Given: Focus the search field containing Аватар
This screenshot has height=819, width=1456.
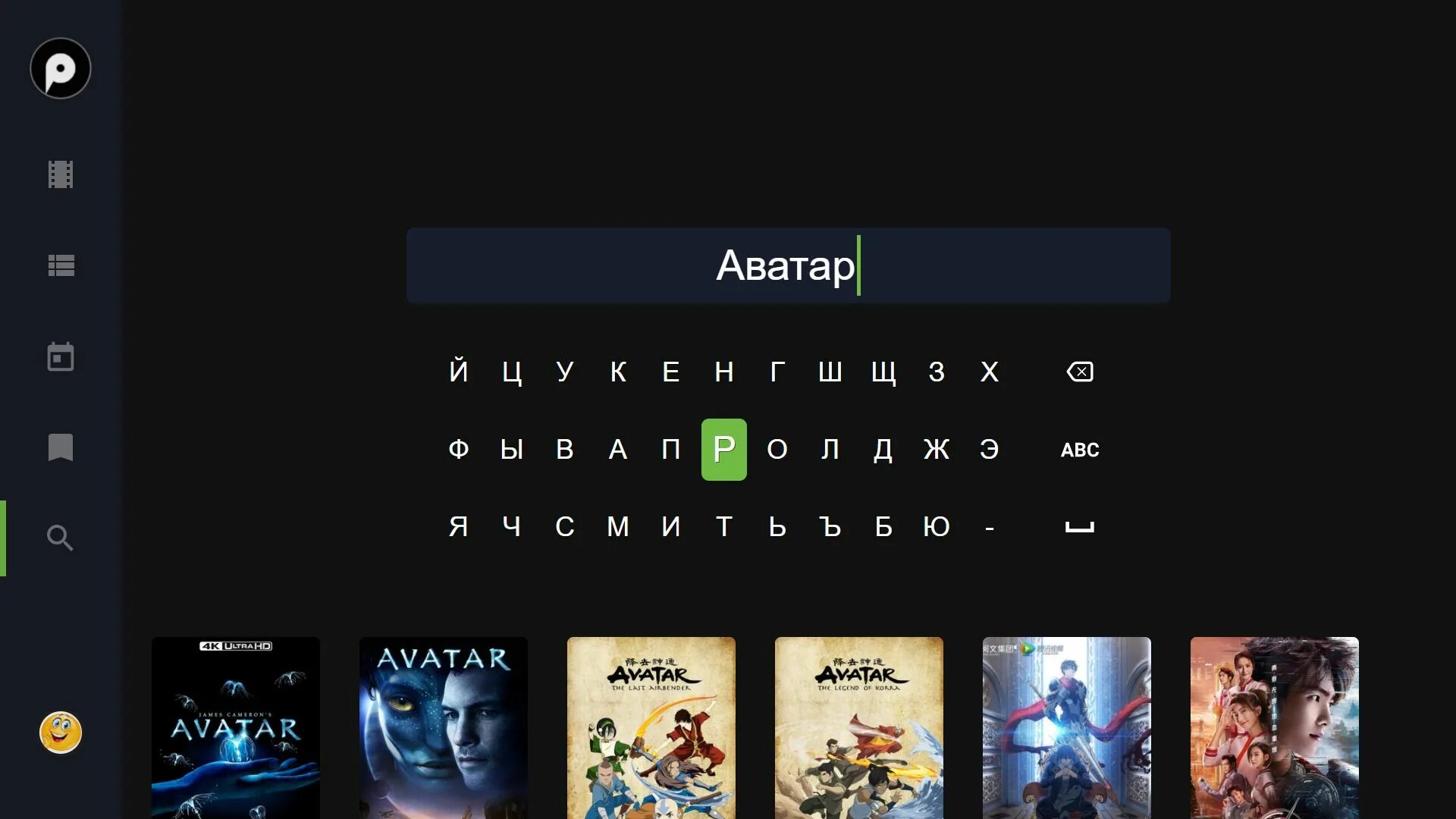Looking at the screenshot, I should point(789,265).
